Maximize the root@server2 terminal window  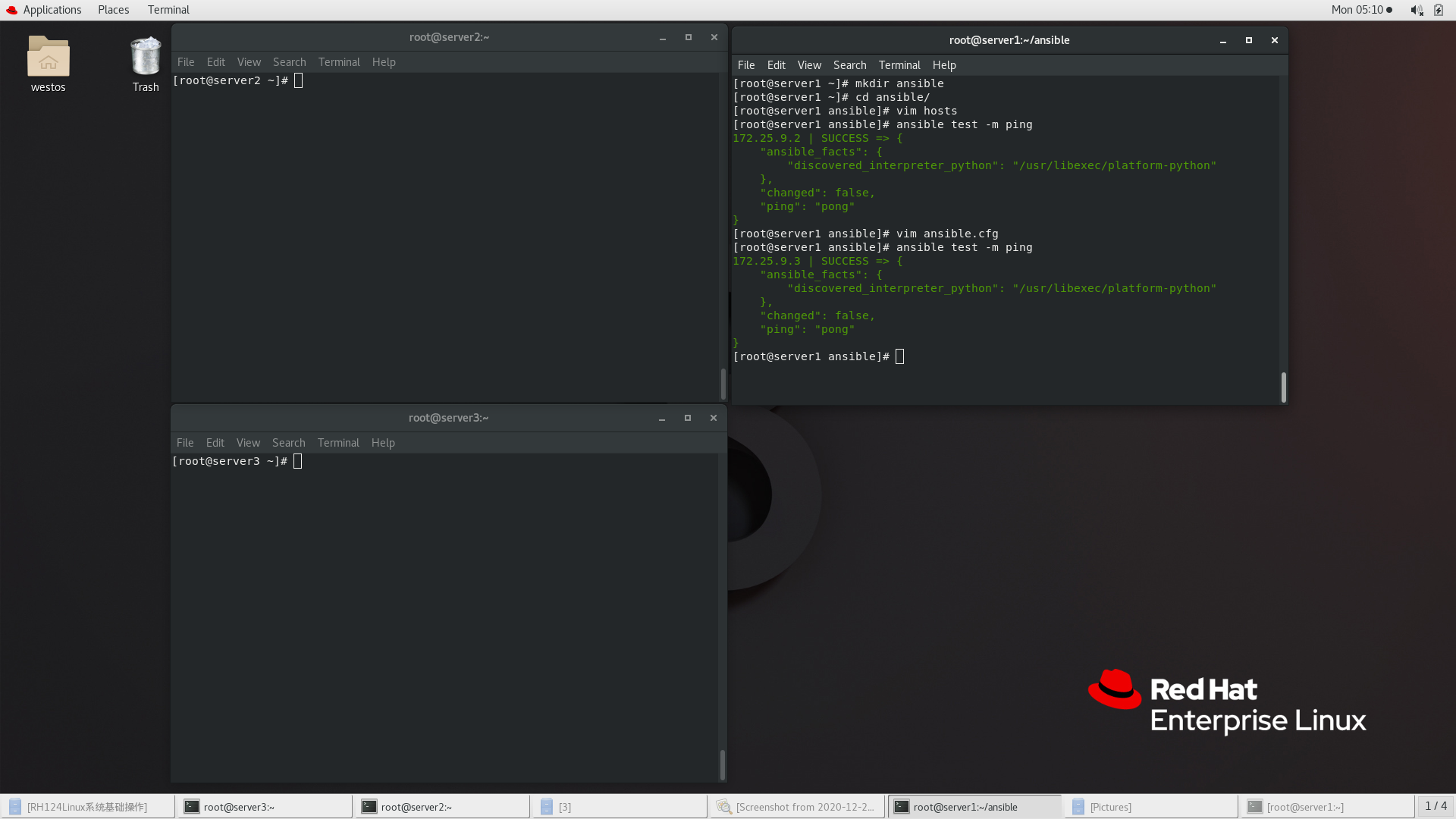coord(689,37)
